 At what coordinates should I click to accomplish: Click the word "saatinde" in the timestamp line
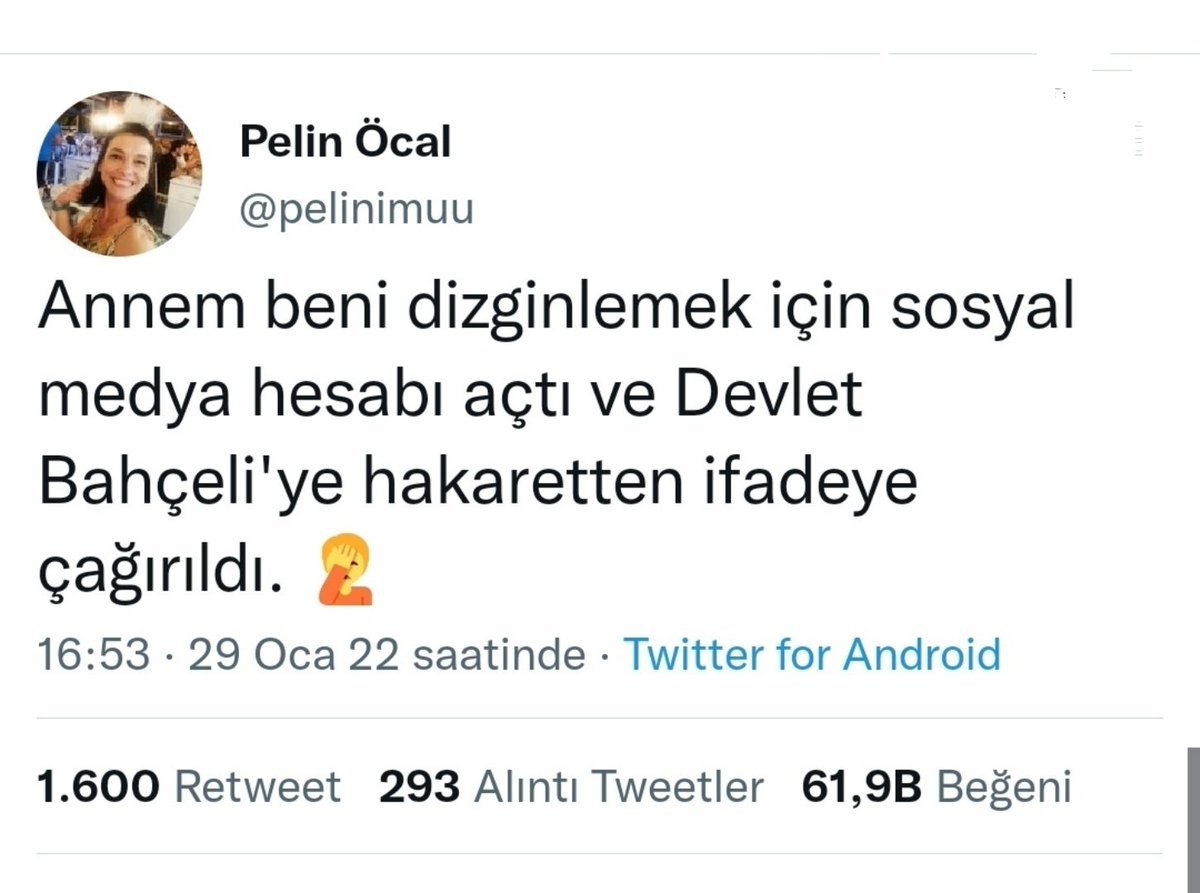(499, 655)
